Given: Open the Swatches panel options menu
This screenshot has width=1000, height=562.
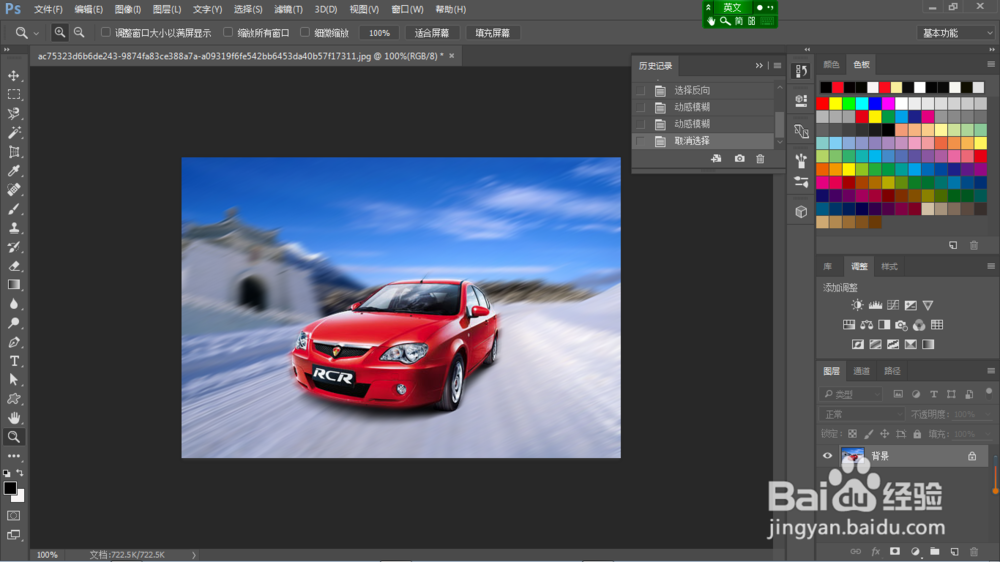Looking at the screenshot, I should [990, 64].
